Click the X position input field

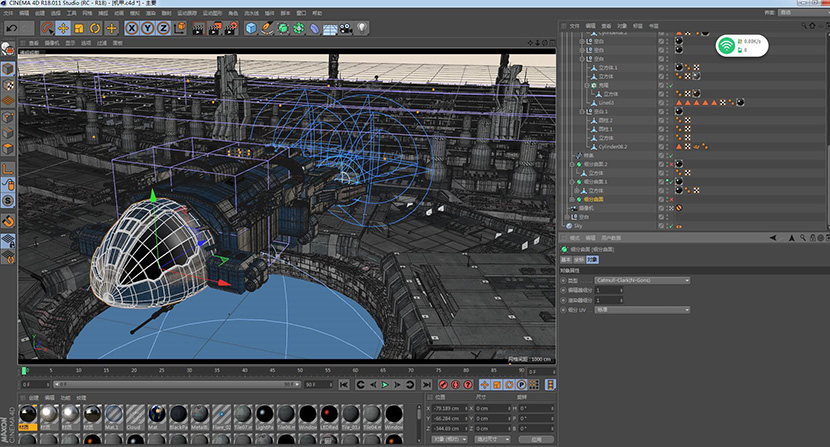[x=450, y=409]
